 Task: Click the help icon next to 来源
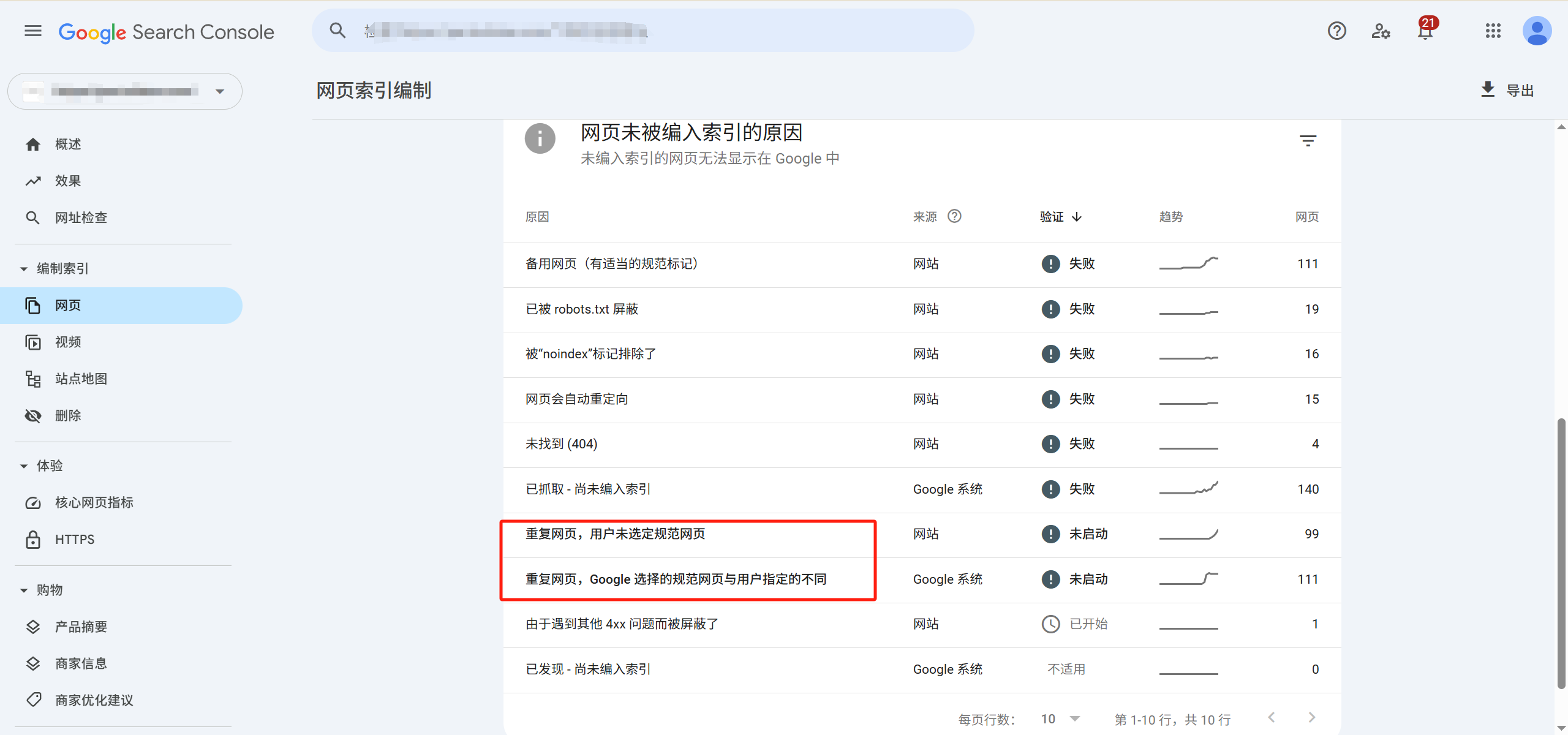pos(954,216)
